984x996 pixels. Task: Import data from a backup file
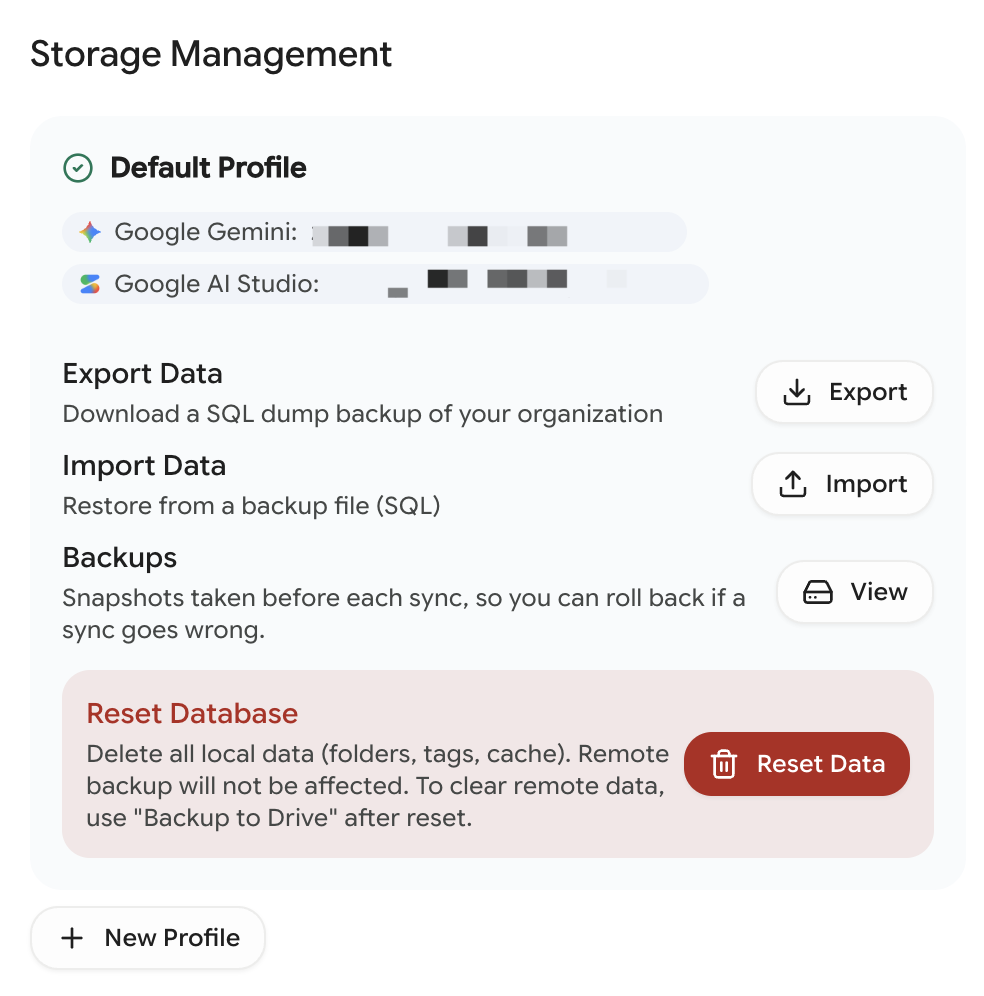click(842, 484)
